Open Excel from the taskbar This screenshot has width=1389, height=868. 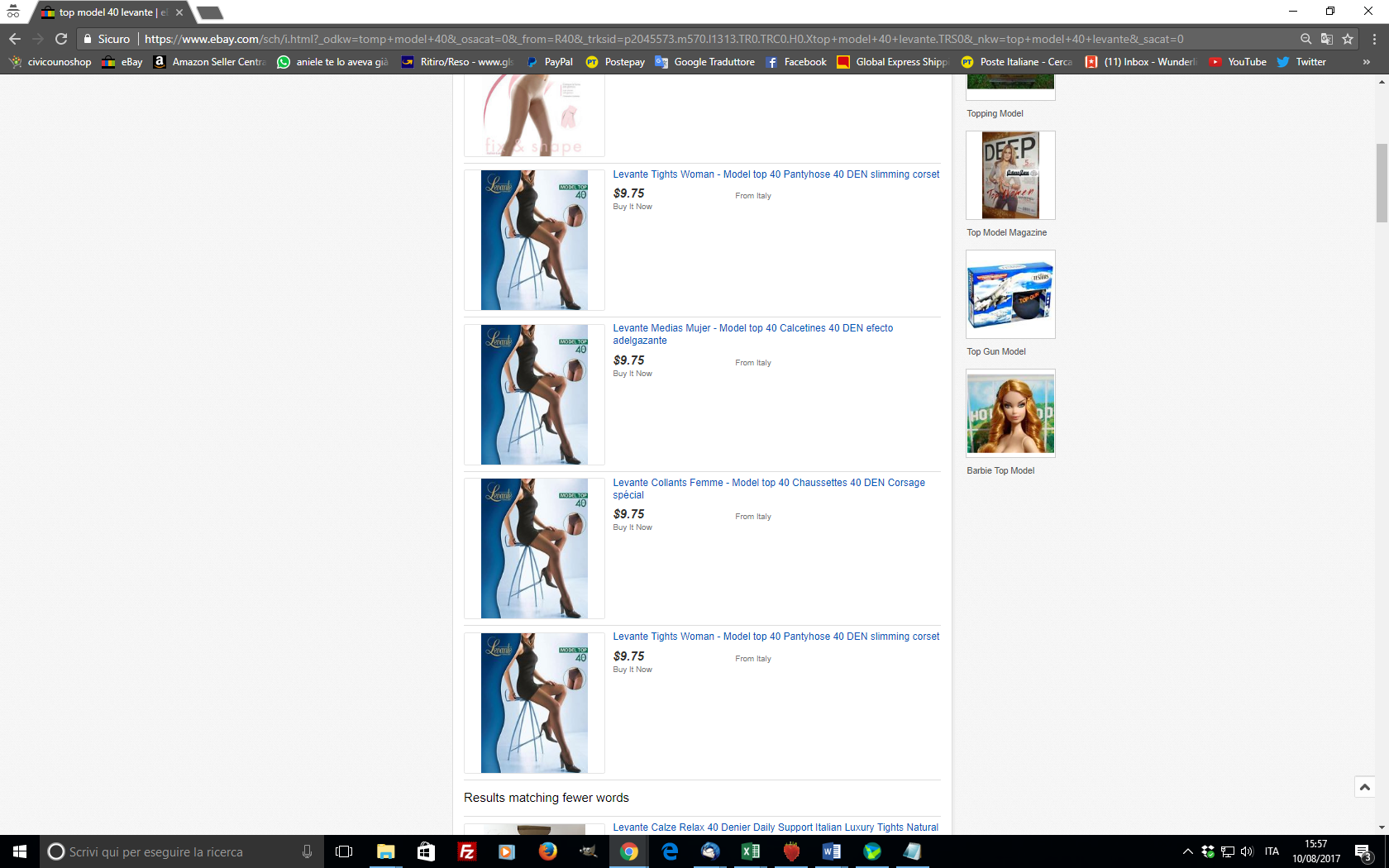click(x=751, y=851)
